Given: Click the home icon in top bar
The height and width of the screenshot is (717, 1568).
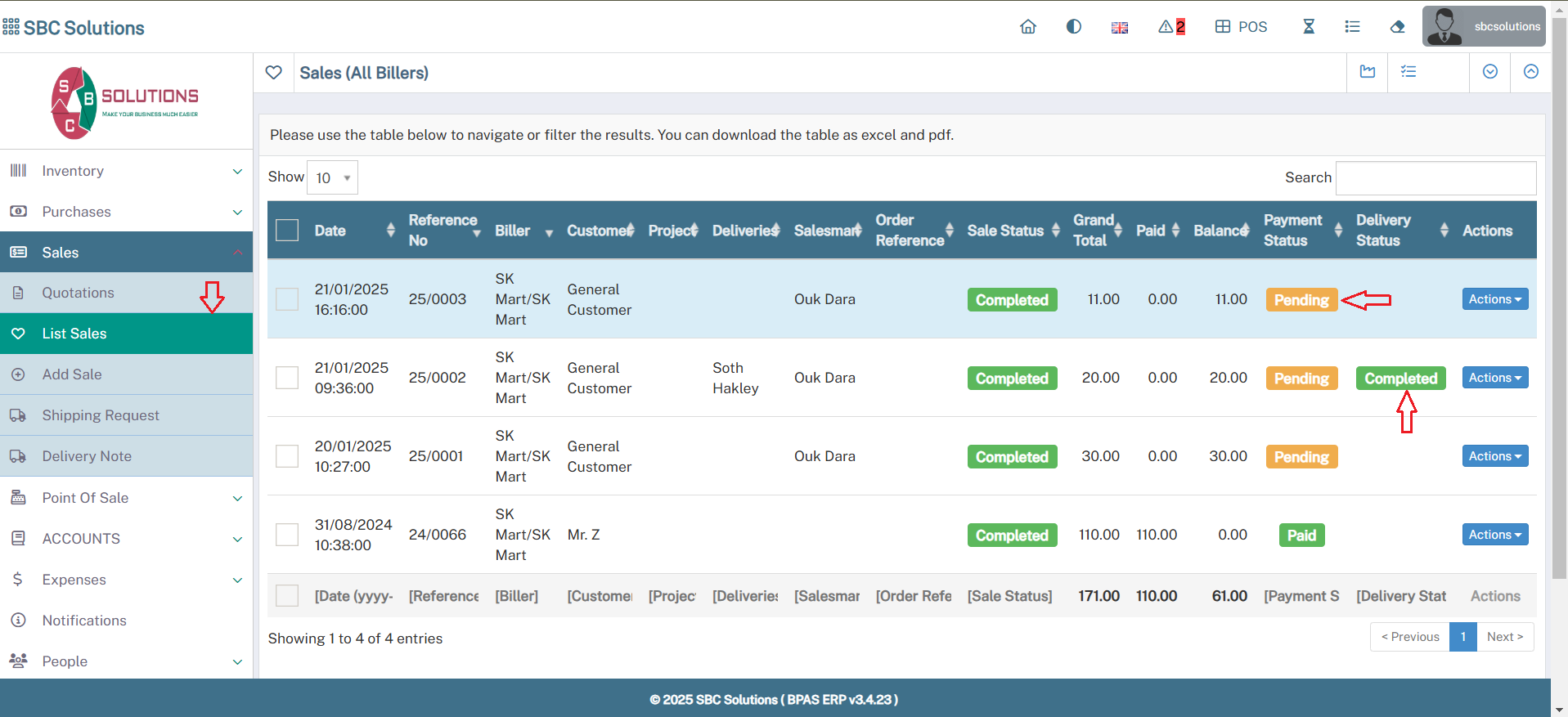Looking at the screenshot, I should tap(1028, 27).
